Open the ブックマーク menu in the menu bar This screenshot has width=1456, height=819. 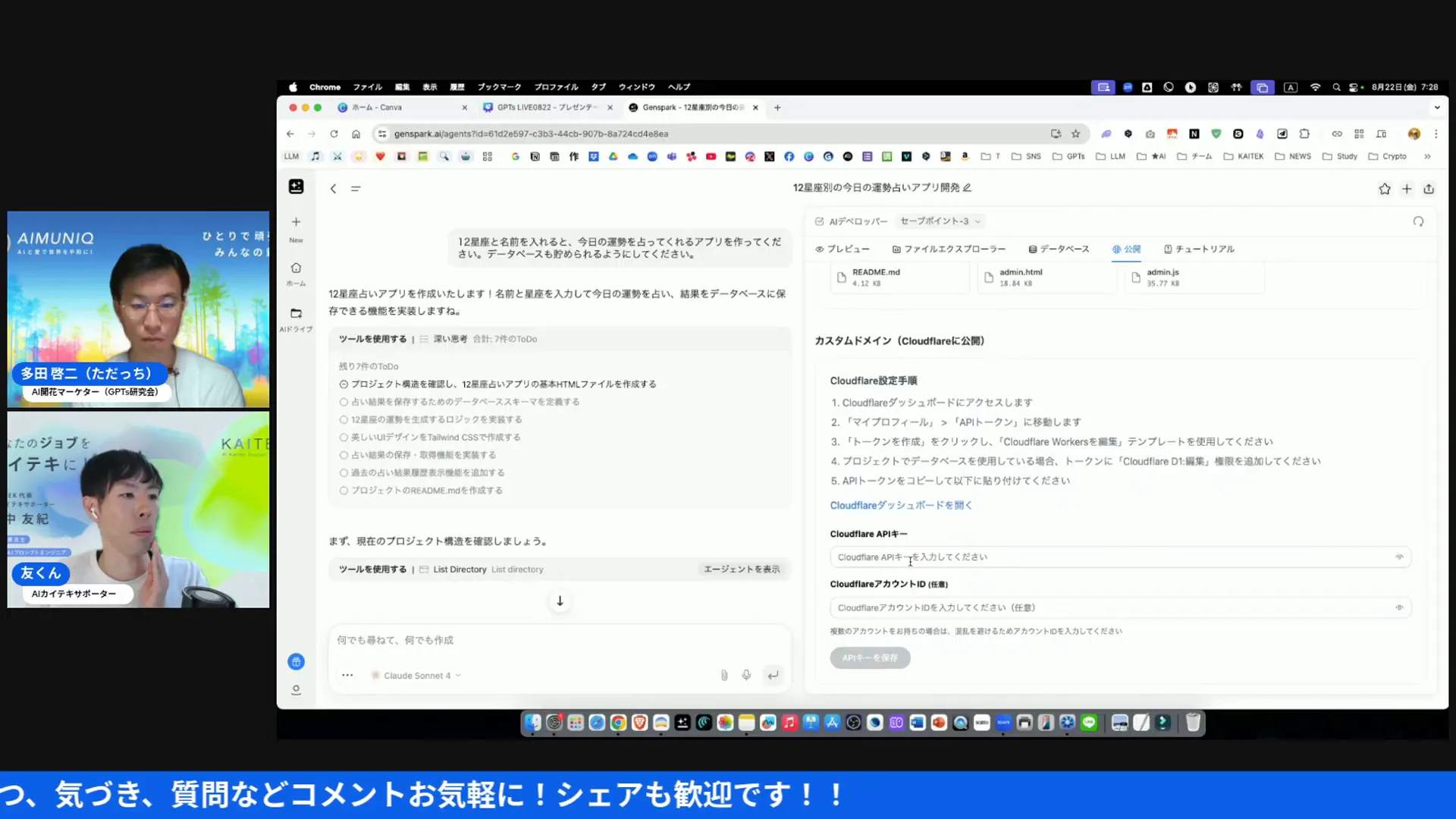pyautogui.click(x=499, y=87)
